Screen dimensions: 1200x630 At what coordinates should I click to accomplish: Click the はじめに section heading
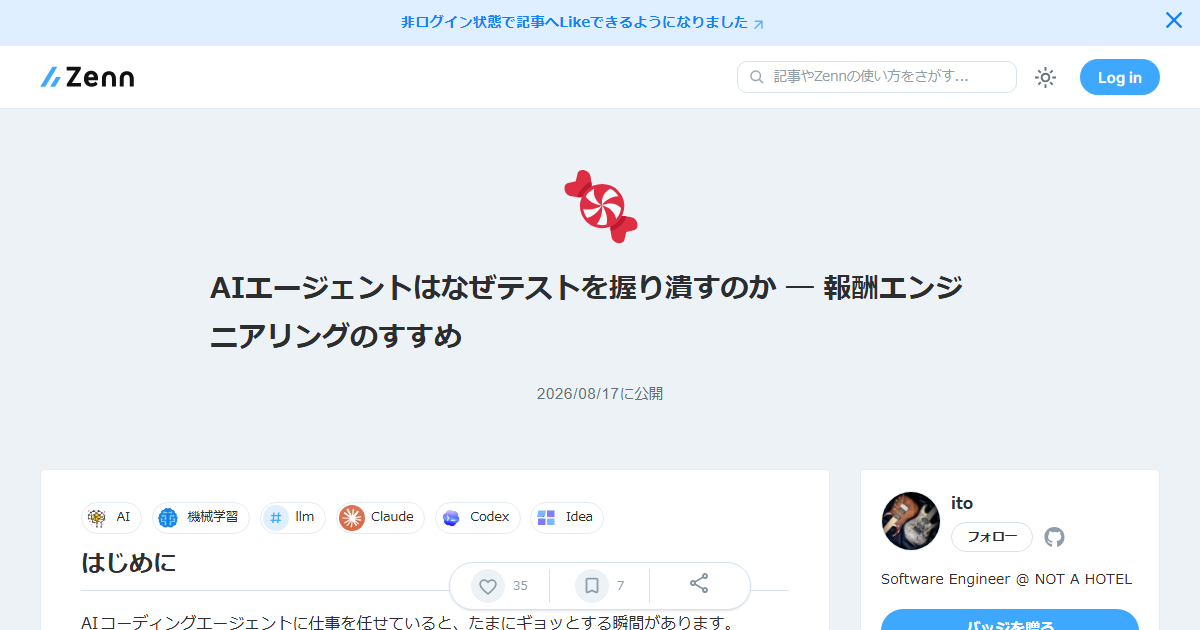click(129, 563)
